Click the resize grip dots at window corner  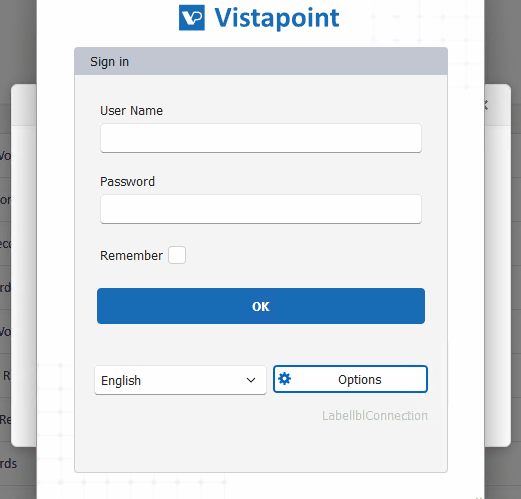coord(479,497)
